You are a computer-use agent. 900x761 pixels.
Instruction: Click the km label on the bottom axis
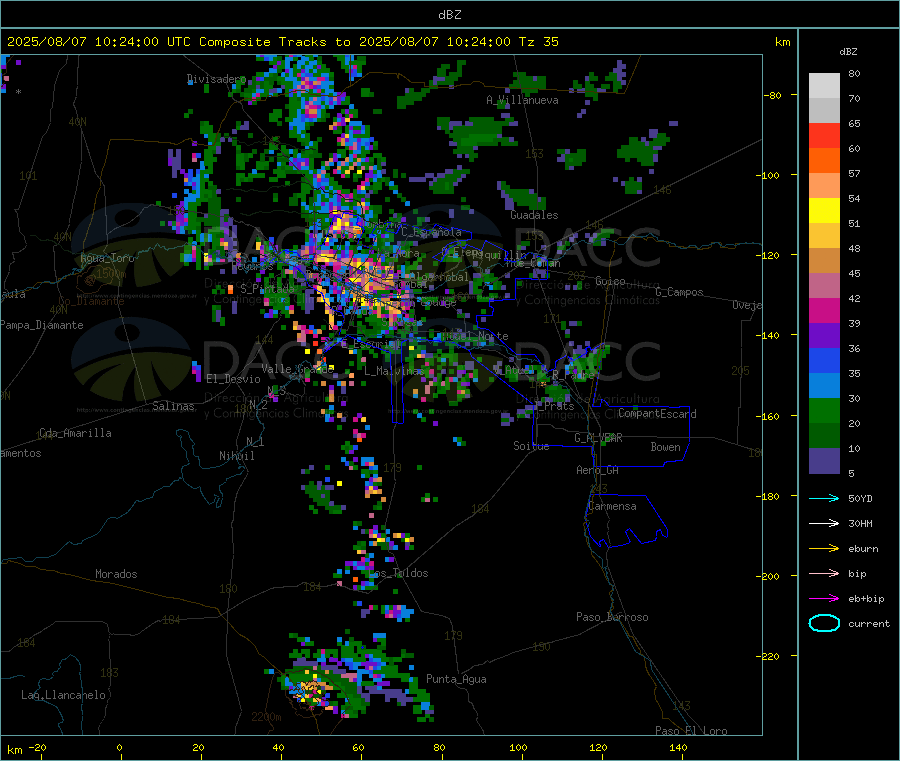click(14, 750)
